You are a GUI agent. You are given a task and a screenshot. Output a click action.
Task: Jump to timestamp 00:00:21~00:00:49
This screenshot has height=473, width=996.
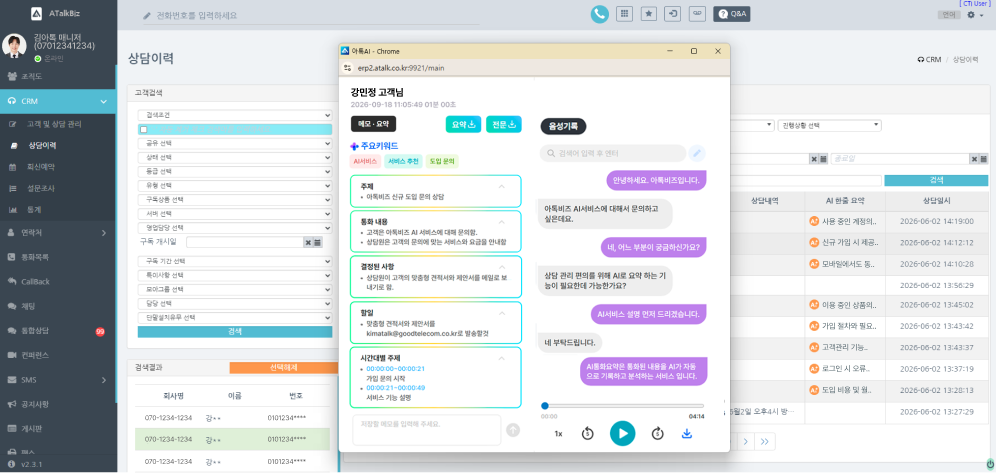pyautogui.click(x=395, y=387)
